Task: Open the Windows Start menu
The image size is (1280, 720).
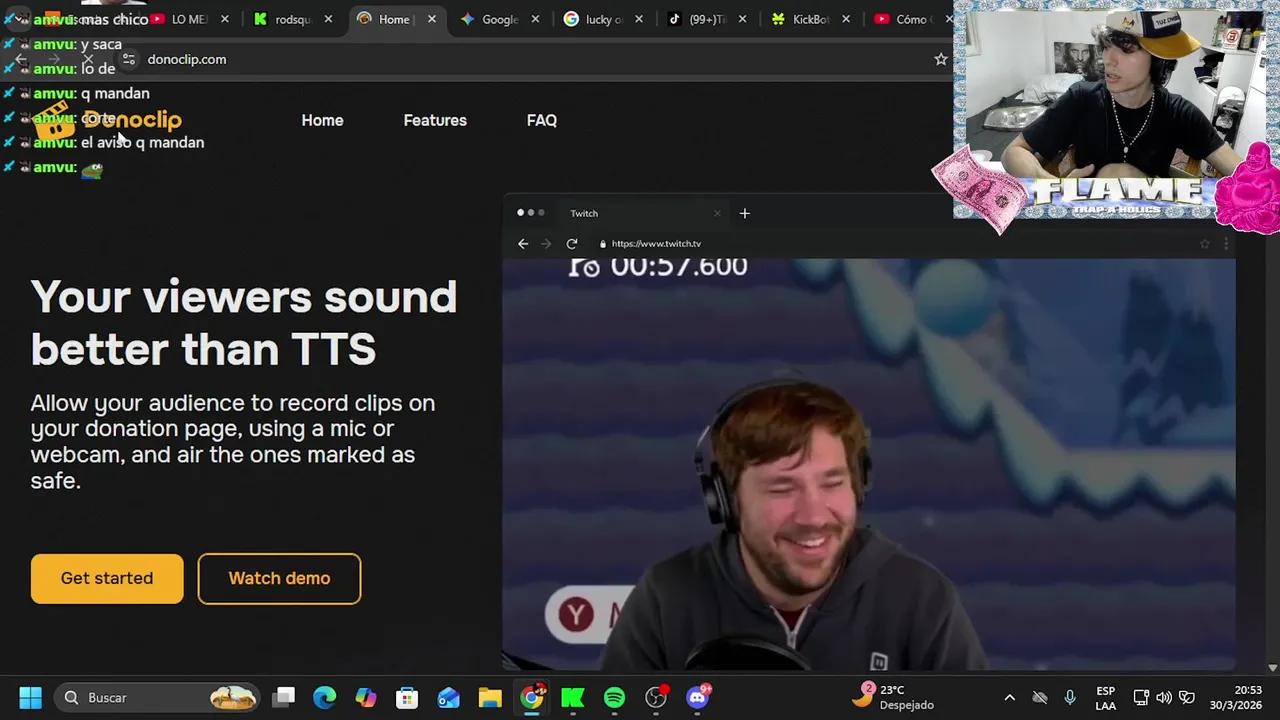Action: [x=30, y=697]
